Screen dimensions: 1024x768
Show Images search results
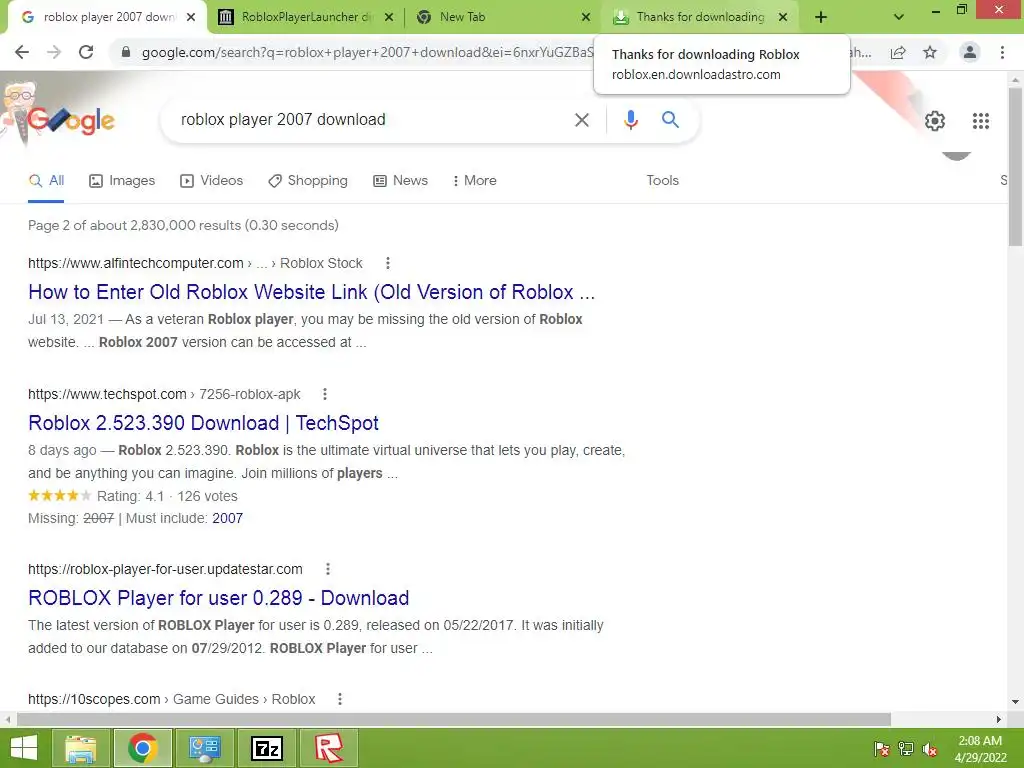(x=122, y=180)
